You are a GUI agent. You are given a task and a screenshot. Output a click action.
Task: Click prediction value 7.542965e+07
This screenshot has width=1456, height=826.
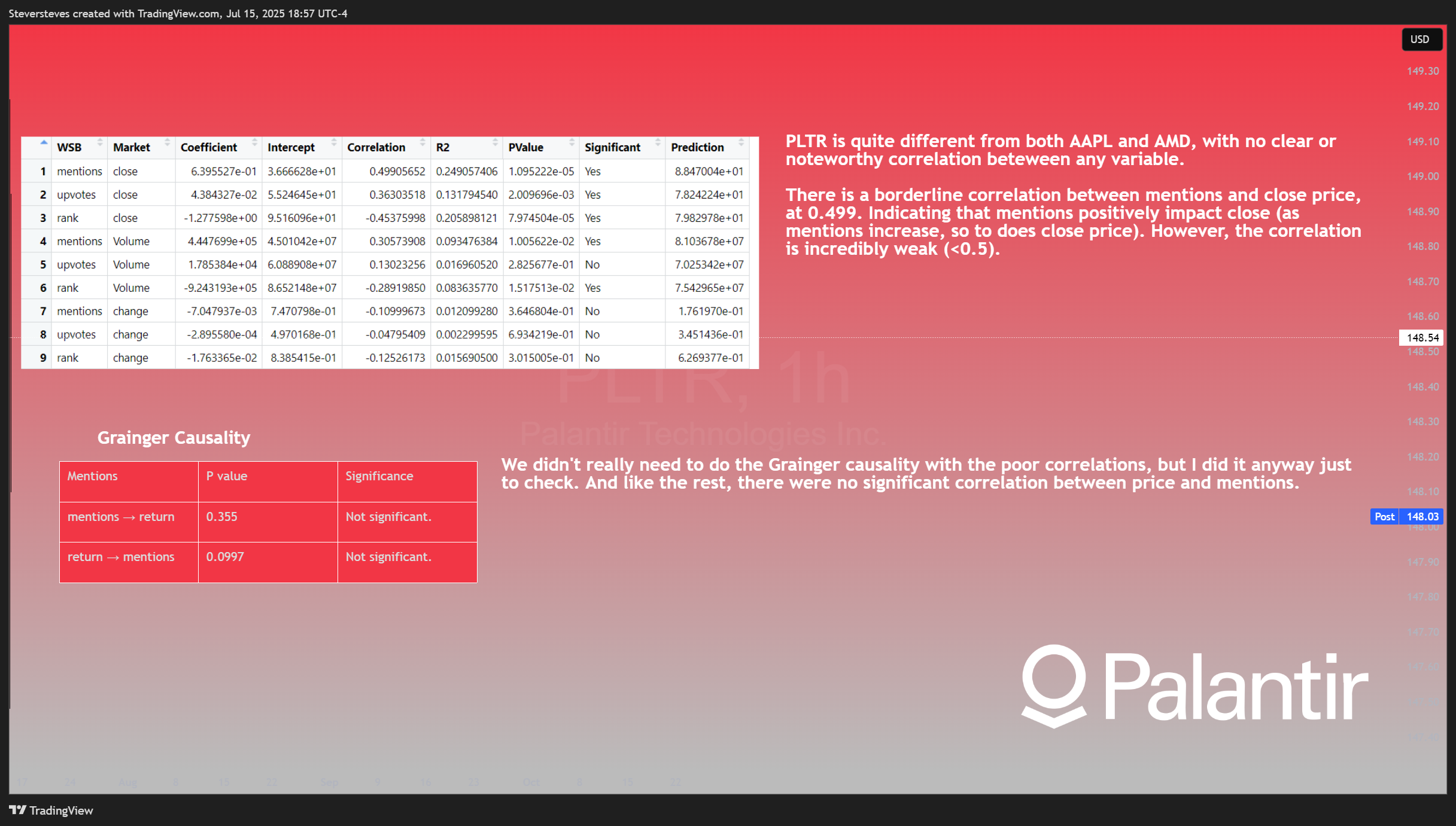(709, 288)
